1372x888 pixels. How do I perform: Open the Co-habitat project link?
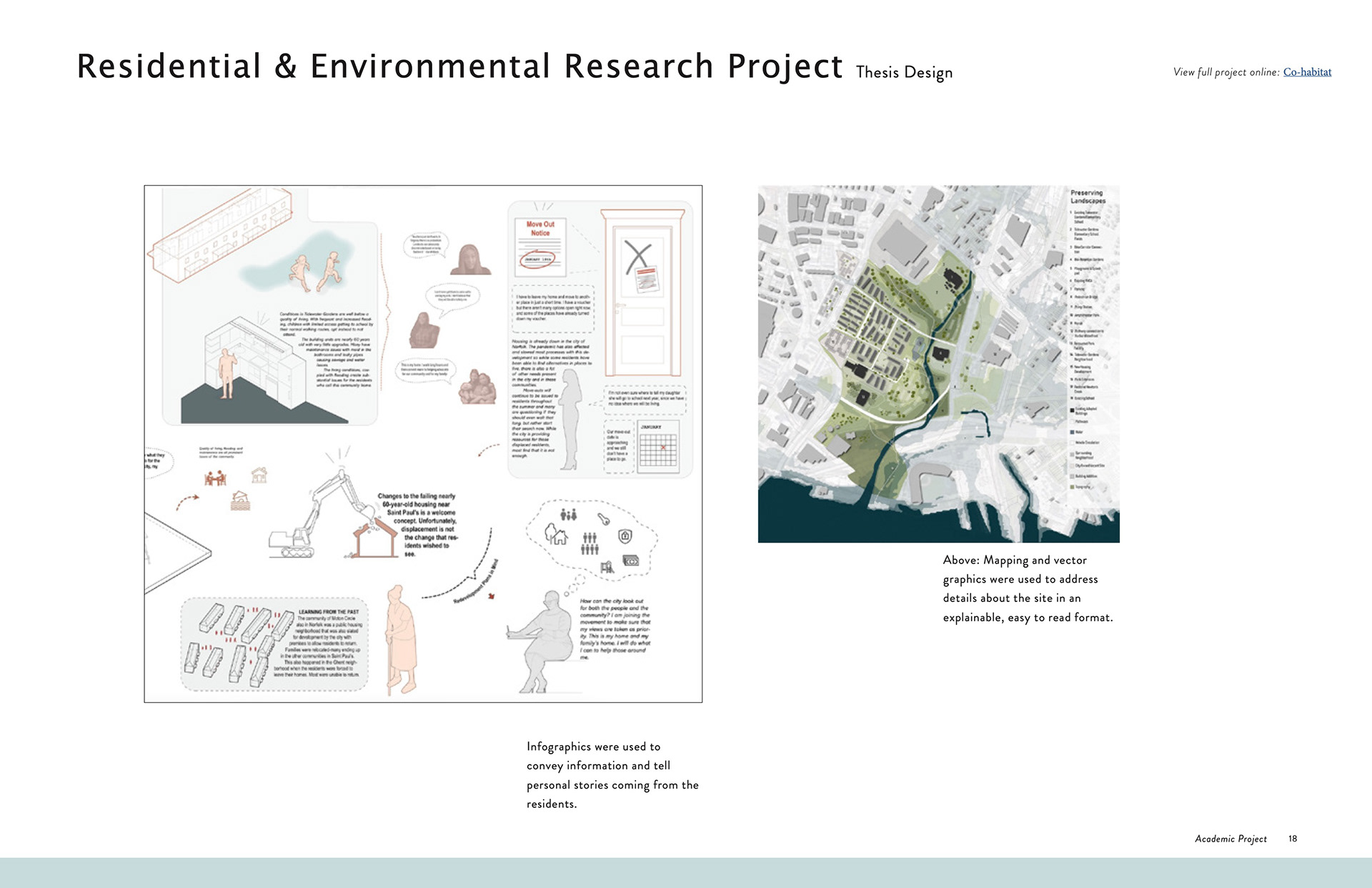click(1307, 72)
